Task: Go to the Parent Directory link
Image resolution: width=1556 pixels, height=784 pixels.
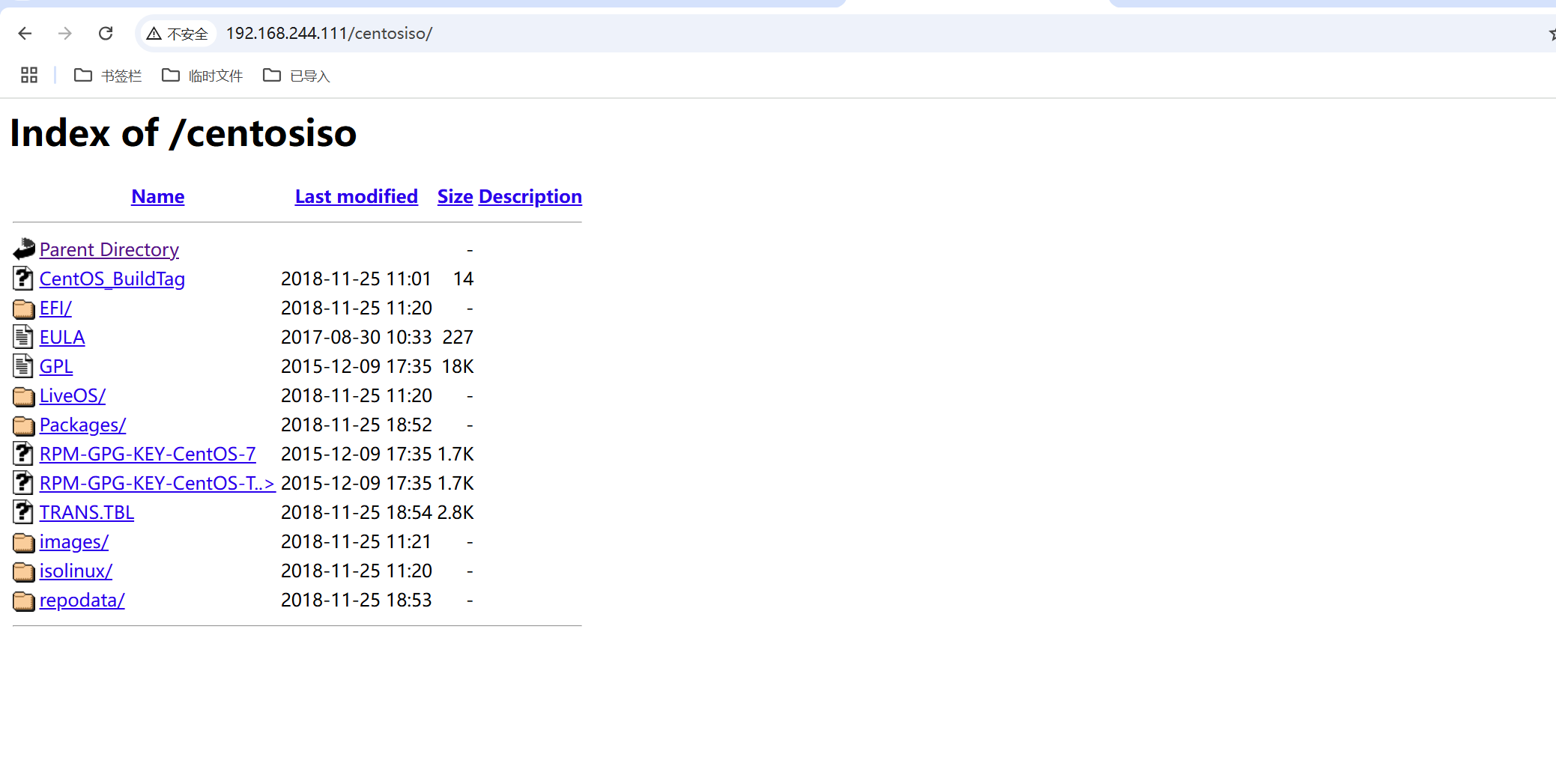Action: (109, 249)
